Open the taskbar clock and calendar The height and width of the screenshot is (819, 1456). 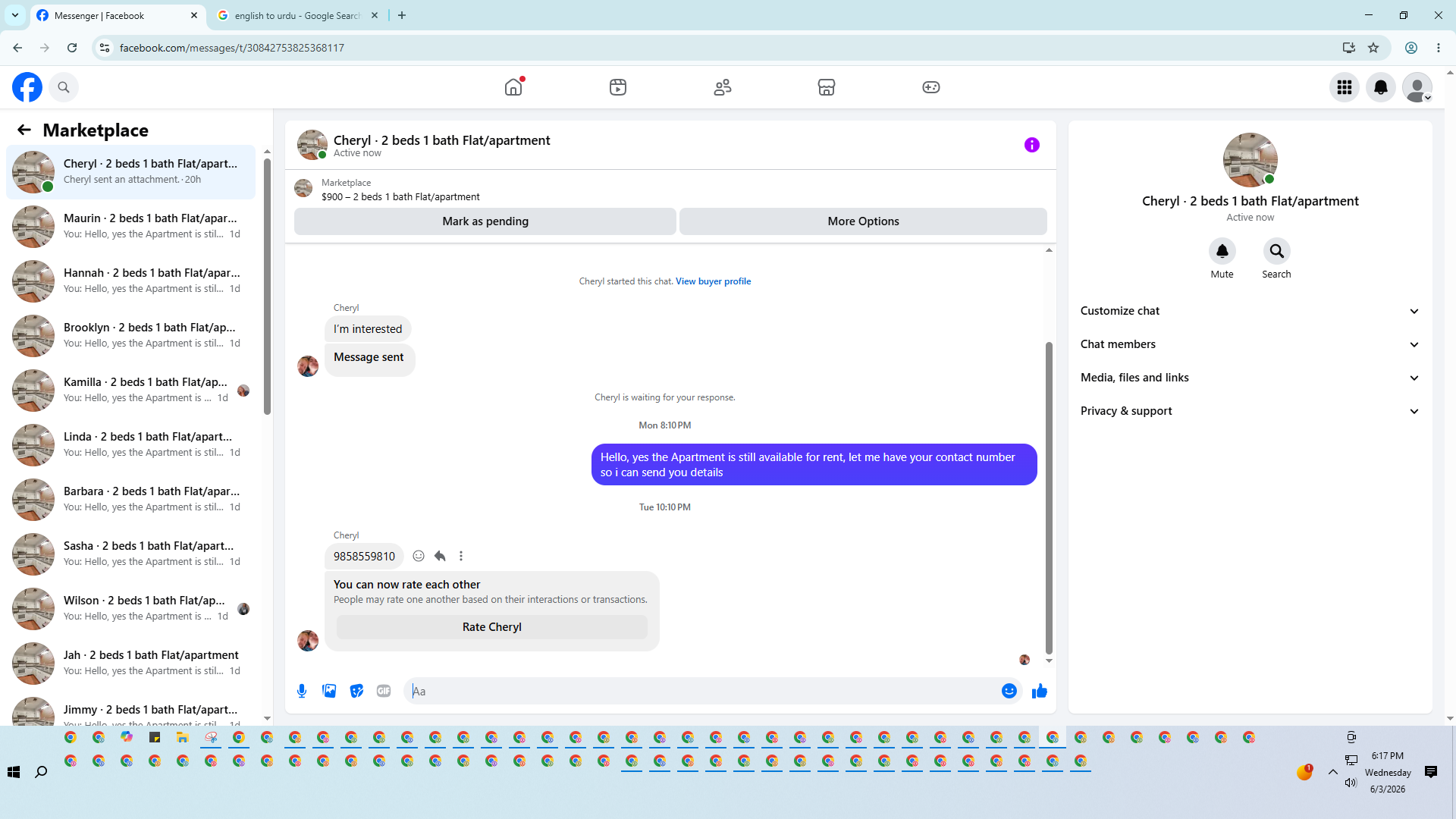[1388, 772]
